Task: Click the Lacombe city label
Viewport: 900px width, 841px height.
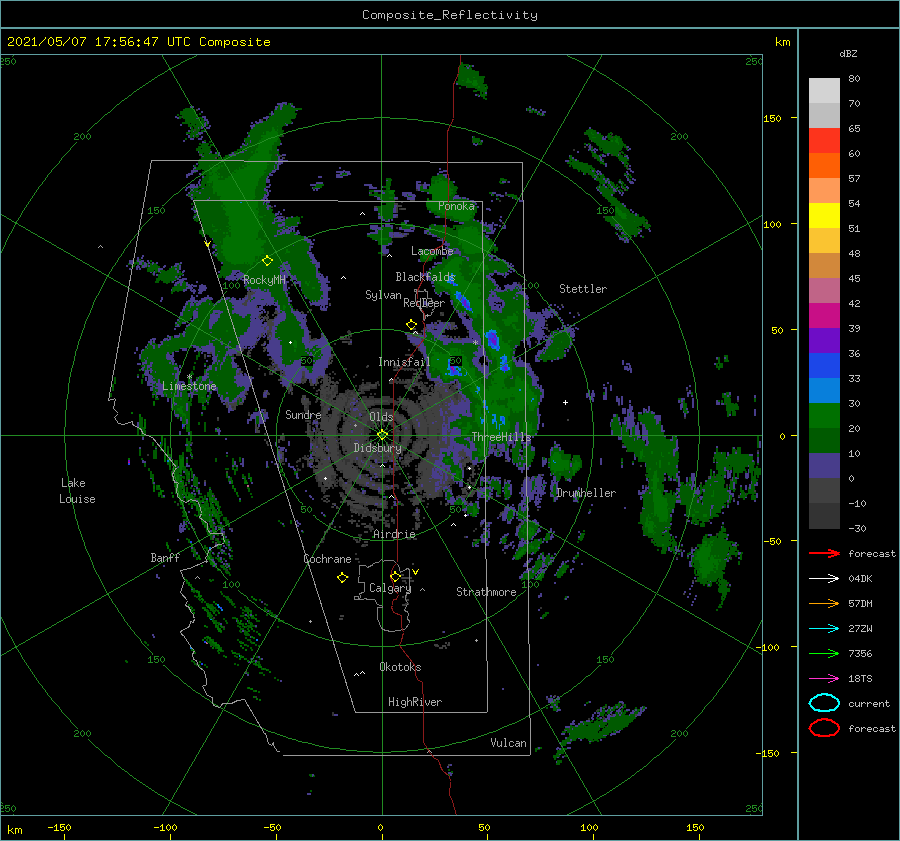Action: pos(432,251)
